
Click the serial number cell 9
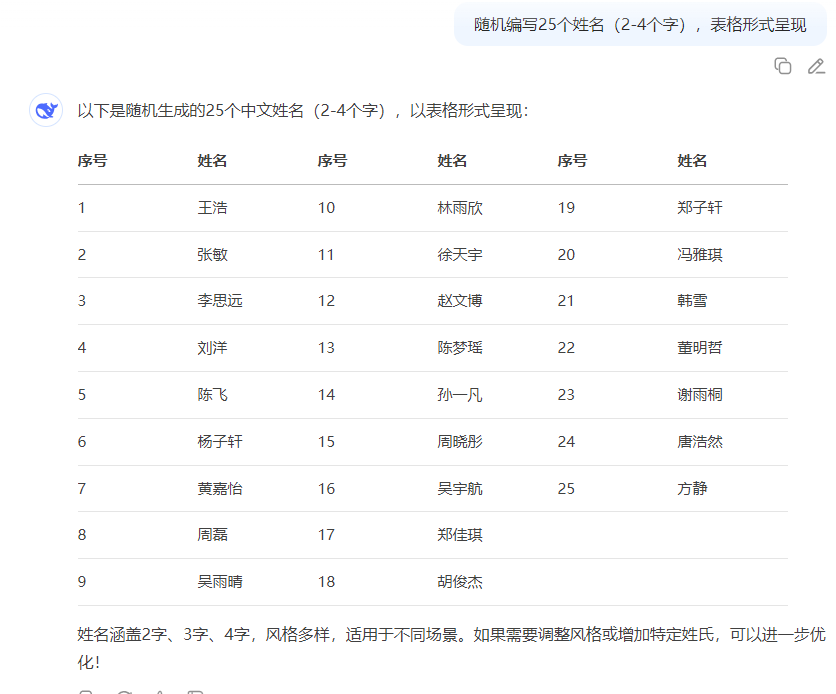point(82,582)
